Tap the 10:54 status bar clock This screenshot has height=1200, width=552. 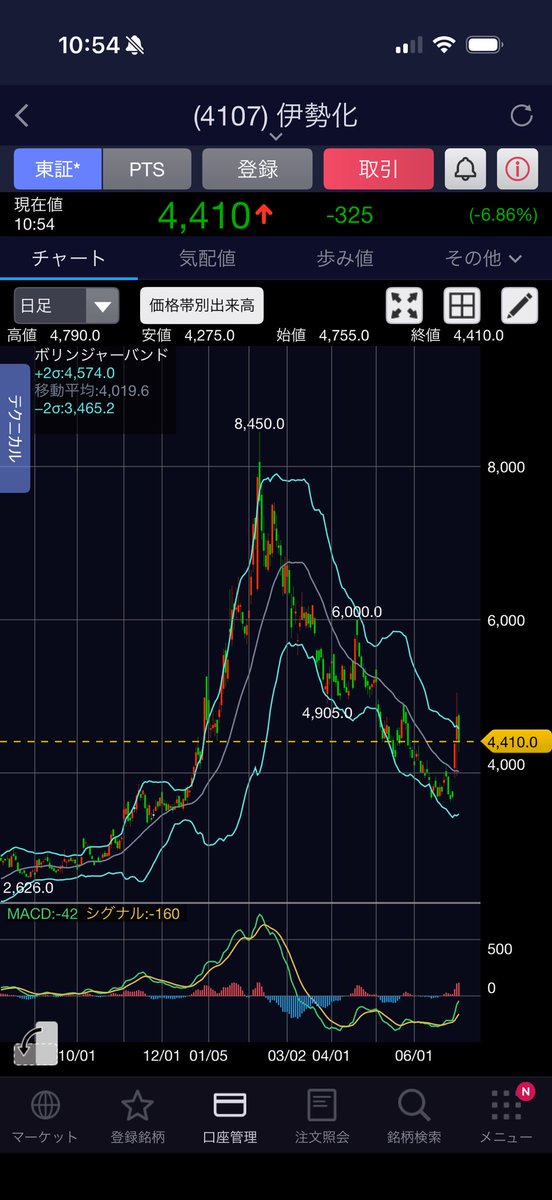point(89,45)
